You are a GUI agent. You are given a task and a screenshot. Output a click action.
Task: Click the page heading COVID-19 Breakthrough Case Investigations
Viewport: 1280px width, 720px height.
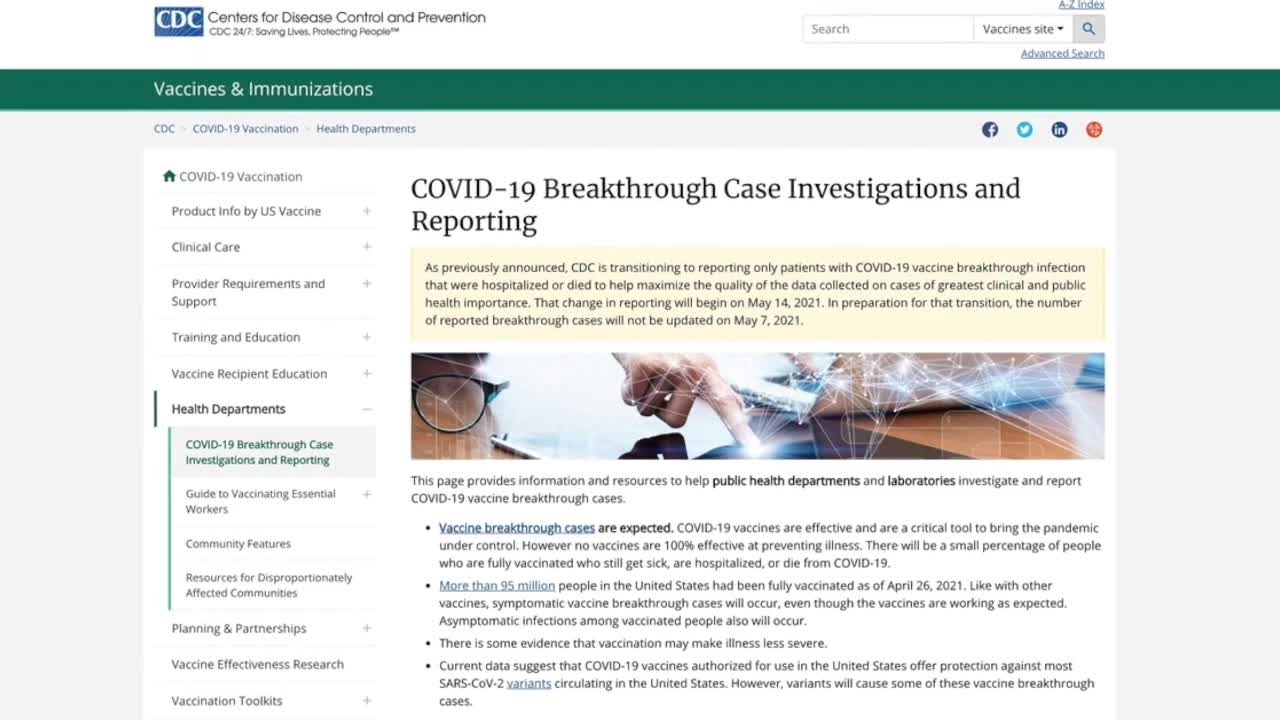click(715, 204)
